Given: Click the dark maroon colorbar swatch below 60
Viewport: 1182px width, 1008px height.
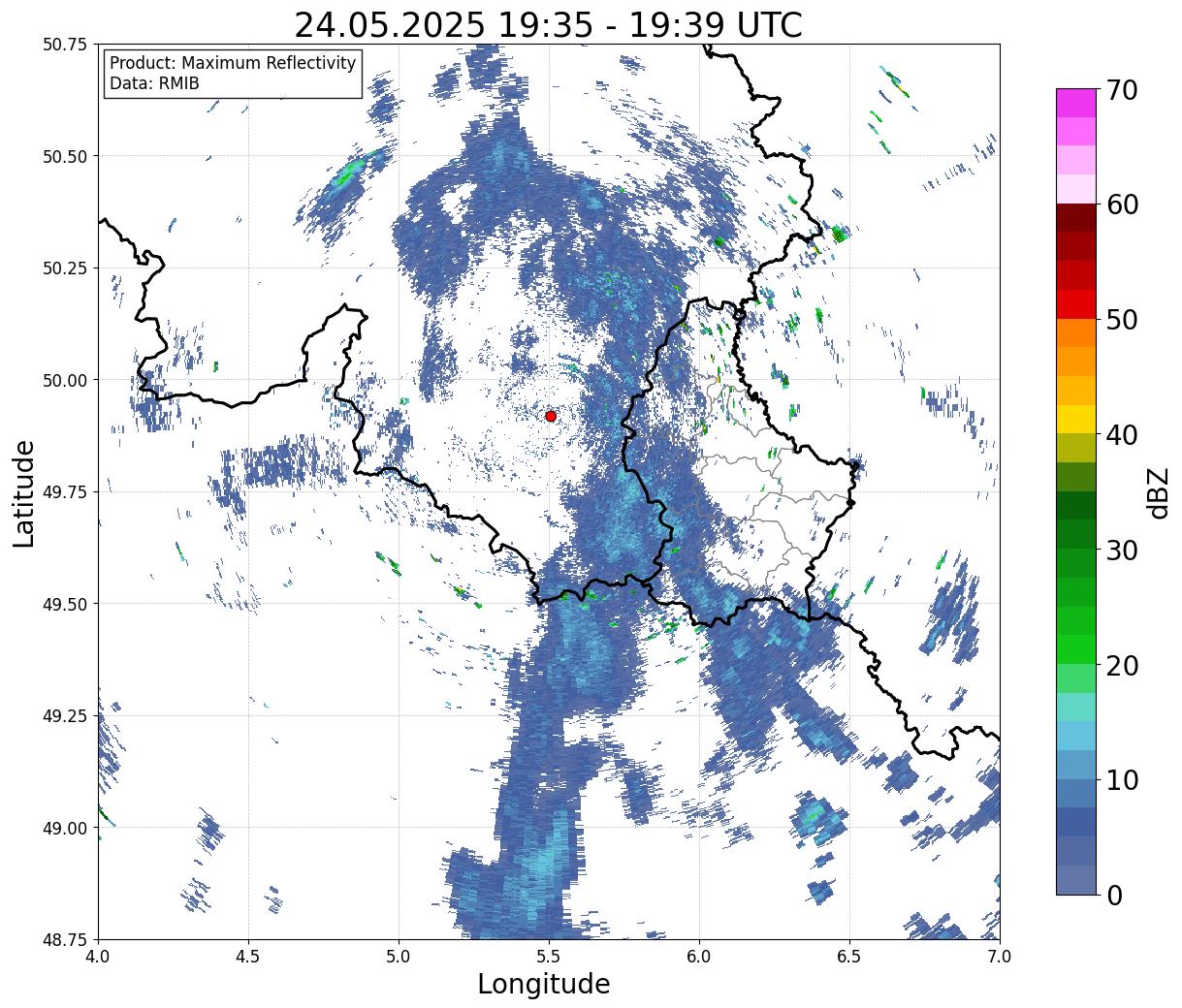Looking at the screenshot, I should (x=1076, y=218).
